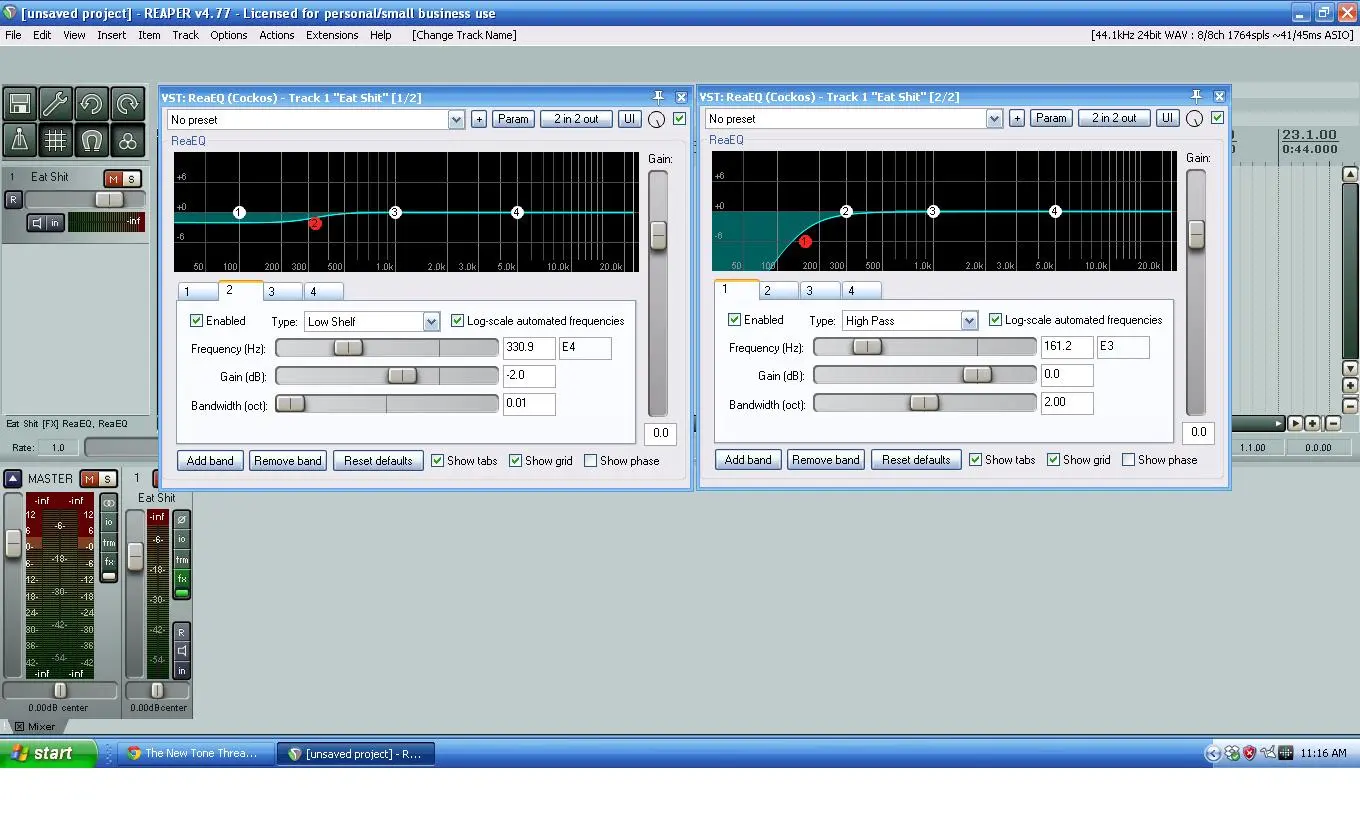Switch to band tab 3 in first ReaEQ

pos(282,292)
